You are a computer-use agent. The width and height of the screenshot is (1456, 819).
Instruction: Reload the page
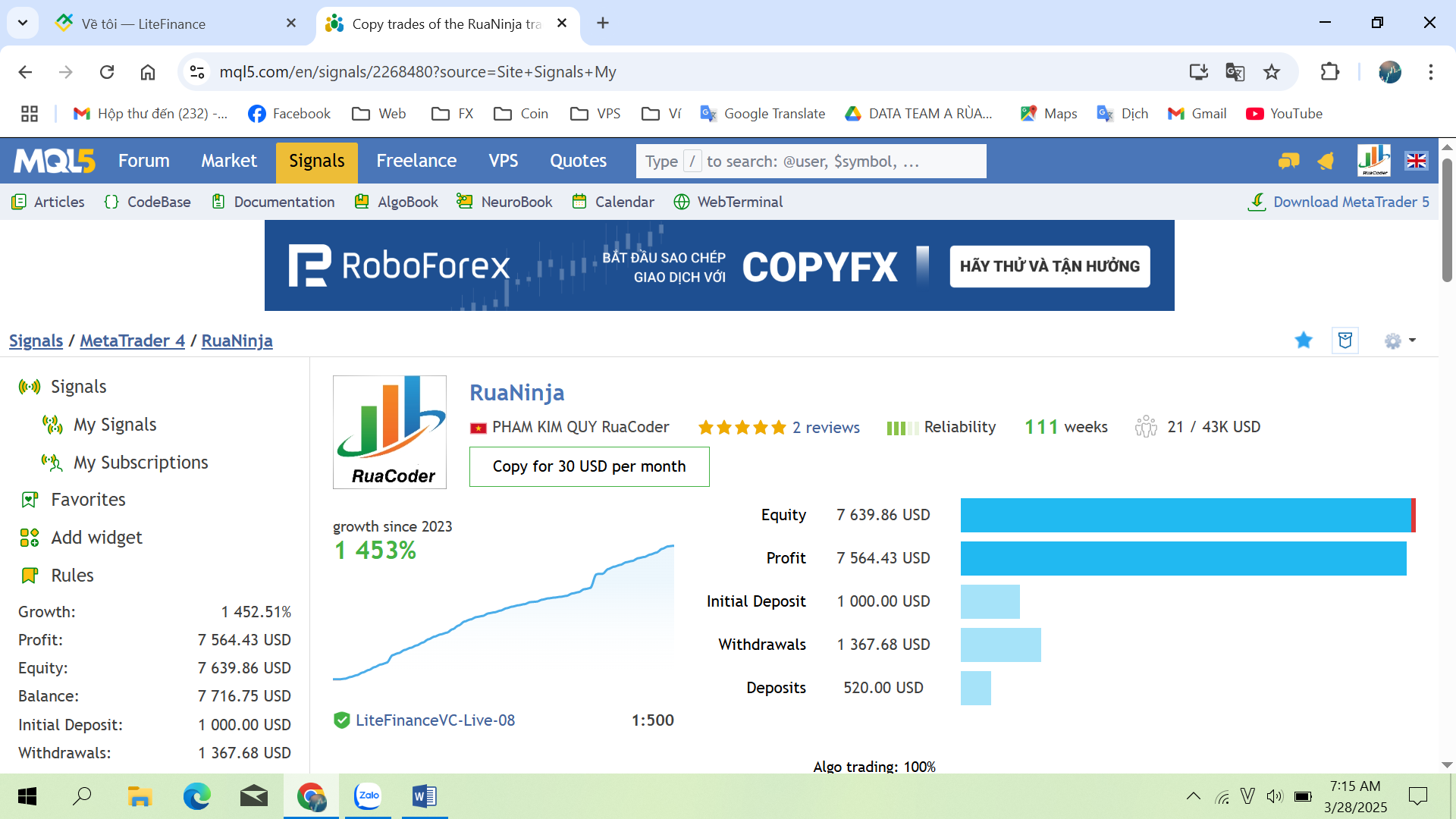[107, 72]
